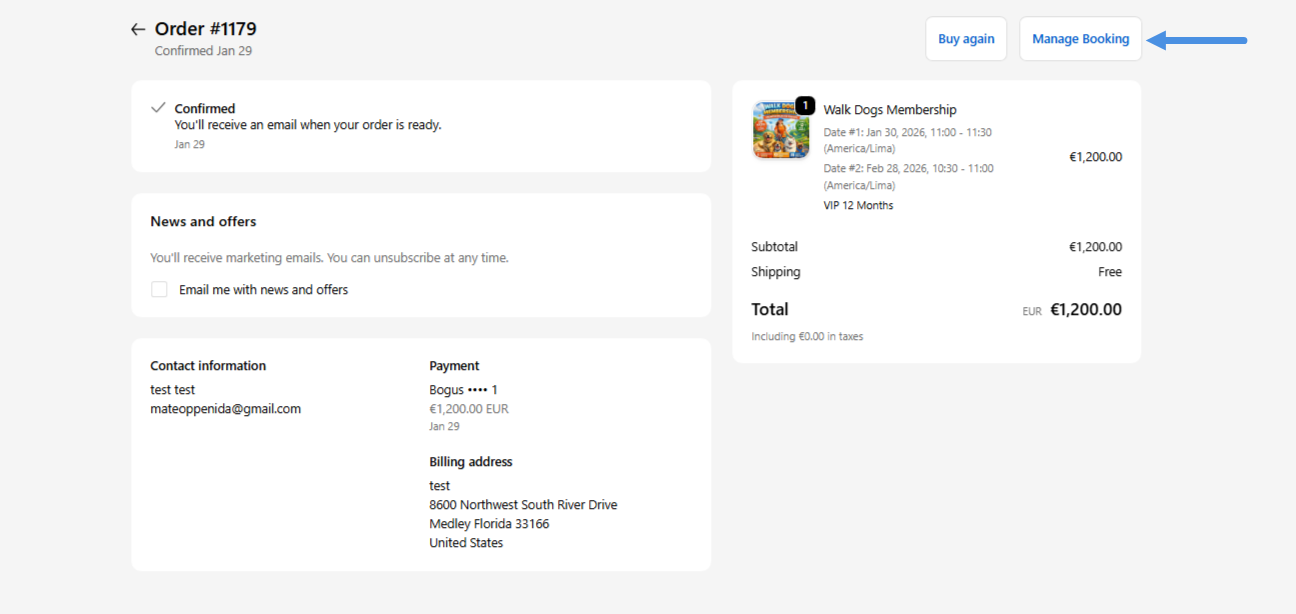
Task: Click the News and offers heading
Action: 203,222
